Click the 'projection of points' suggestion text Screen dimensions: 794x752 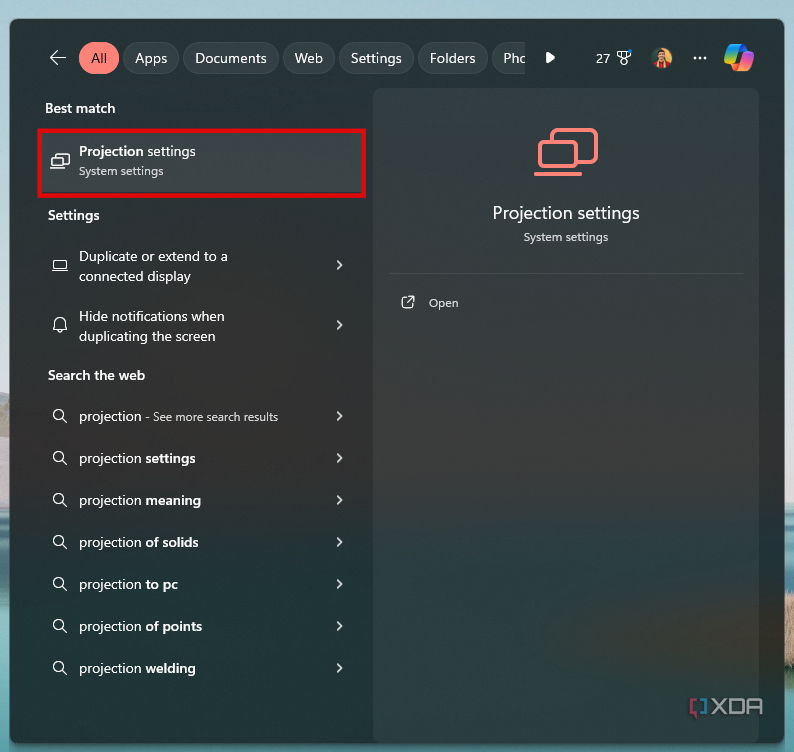140,626
